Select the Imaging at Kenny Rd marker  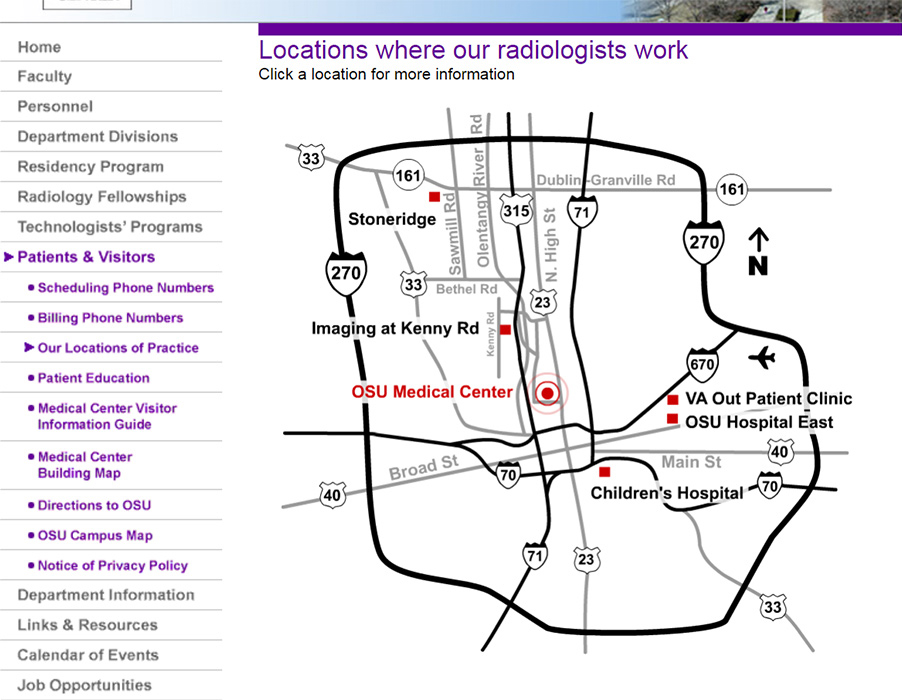click(507, 327)
